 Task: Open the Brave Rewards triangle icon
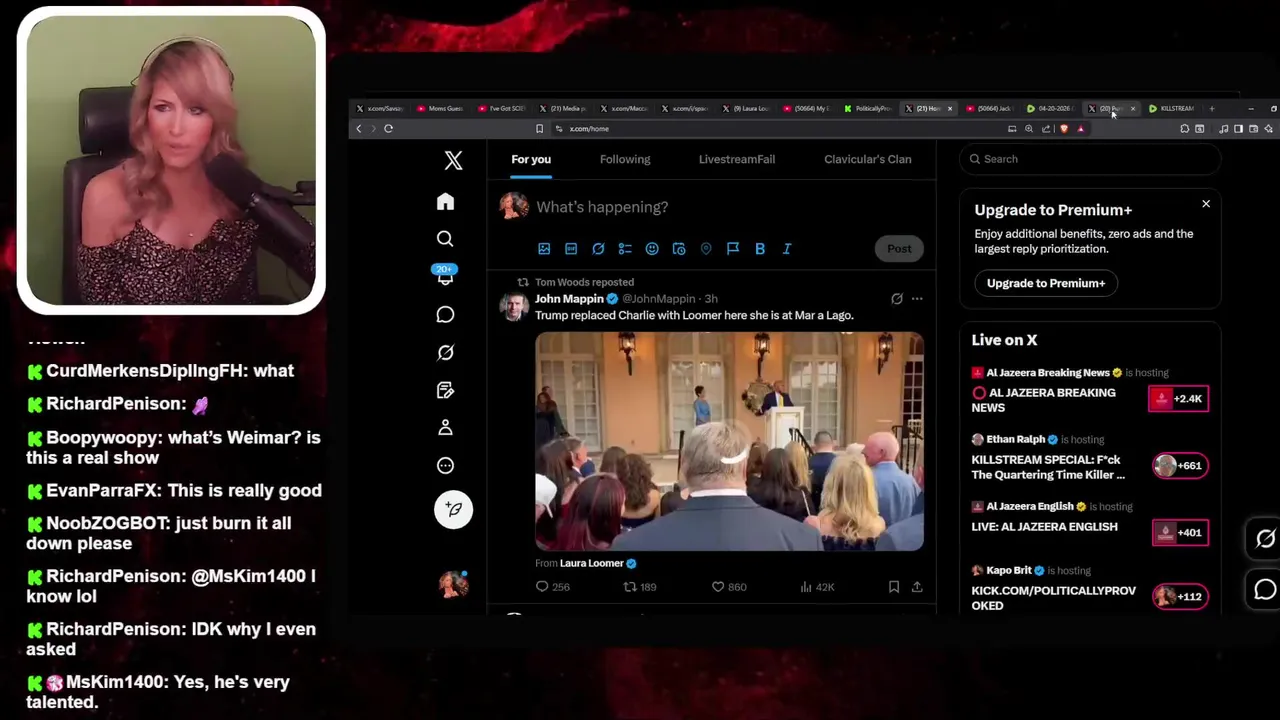tap(1081, 129)
